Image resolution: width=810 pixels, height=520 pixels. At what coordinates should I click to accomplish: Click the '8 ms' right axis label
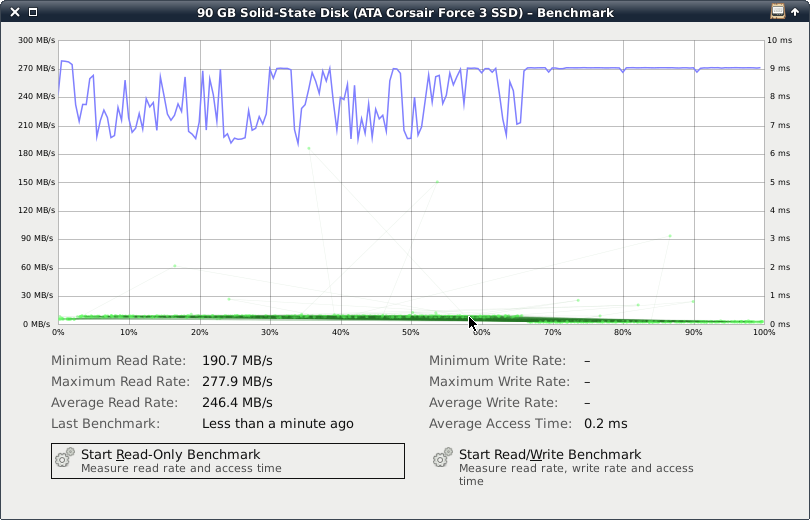[779, 97]
